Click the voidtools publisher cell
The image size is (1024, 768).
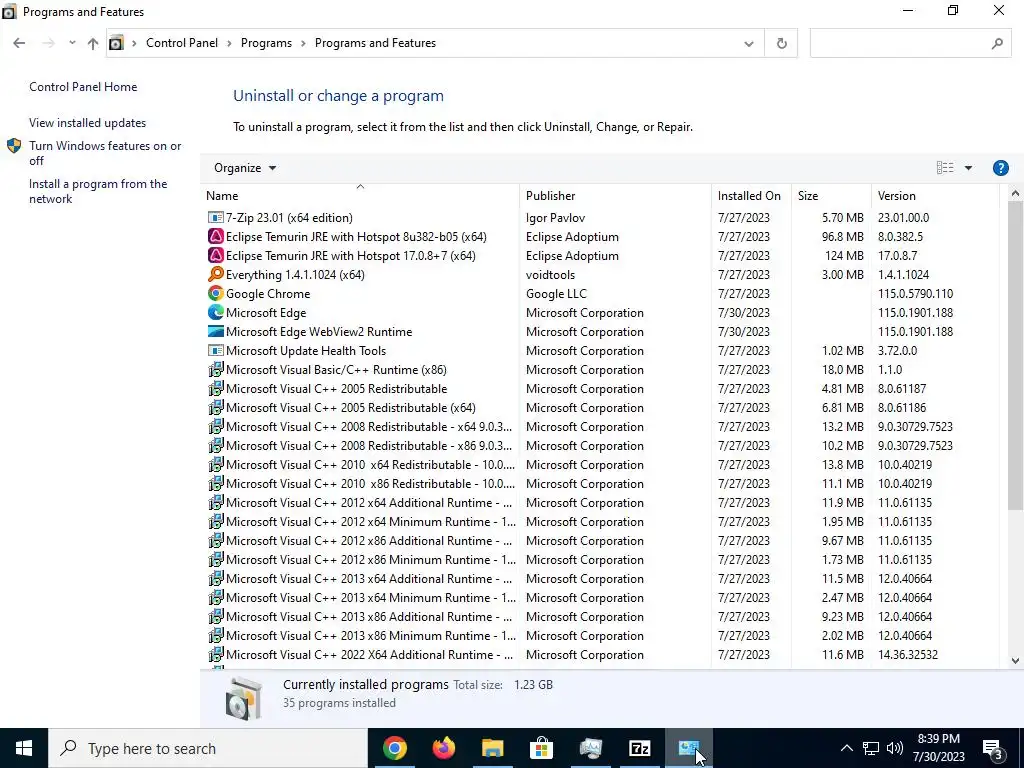tap(550, 274)
